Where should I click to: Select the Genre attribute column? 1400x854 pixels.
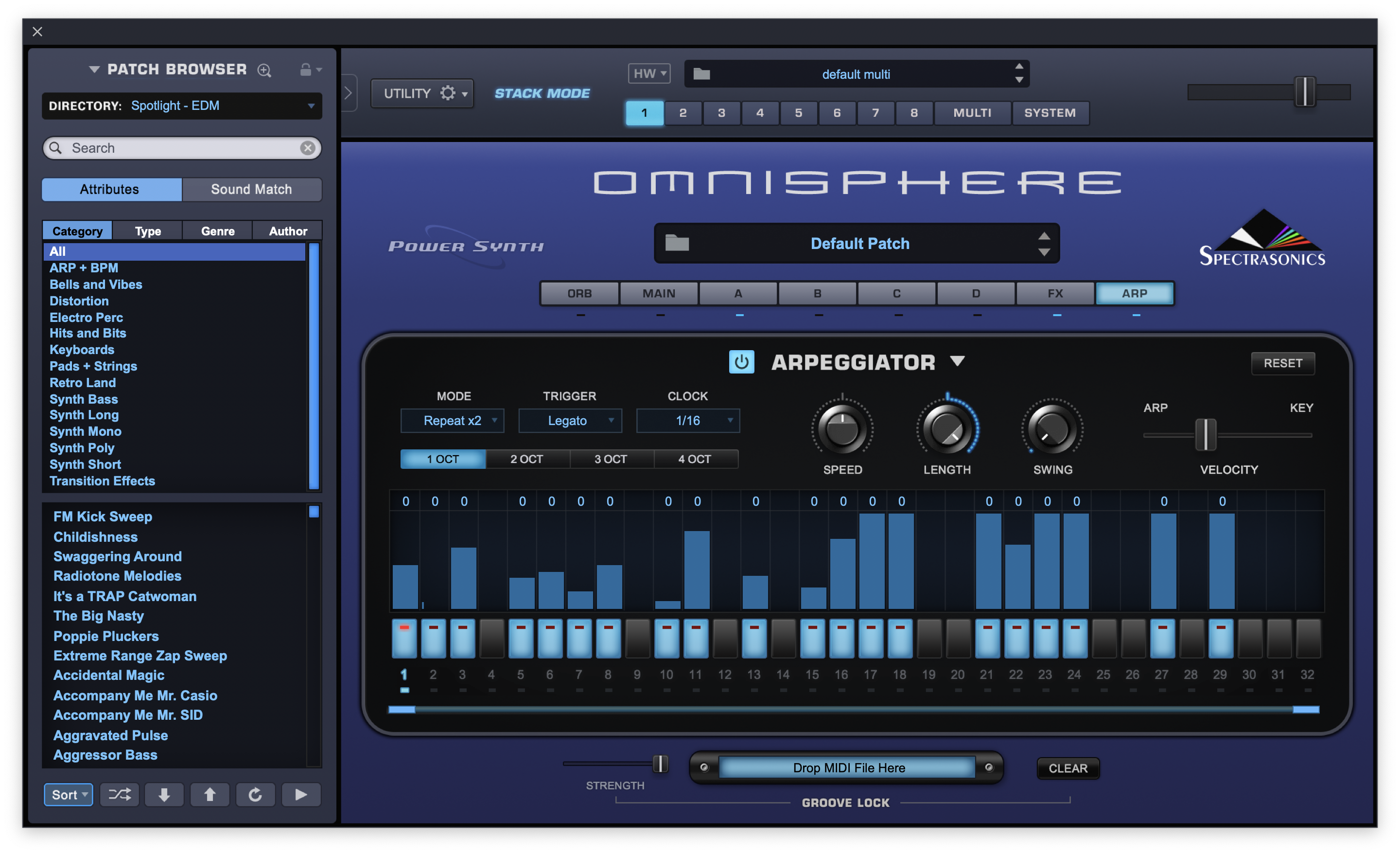coord(218,231)
